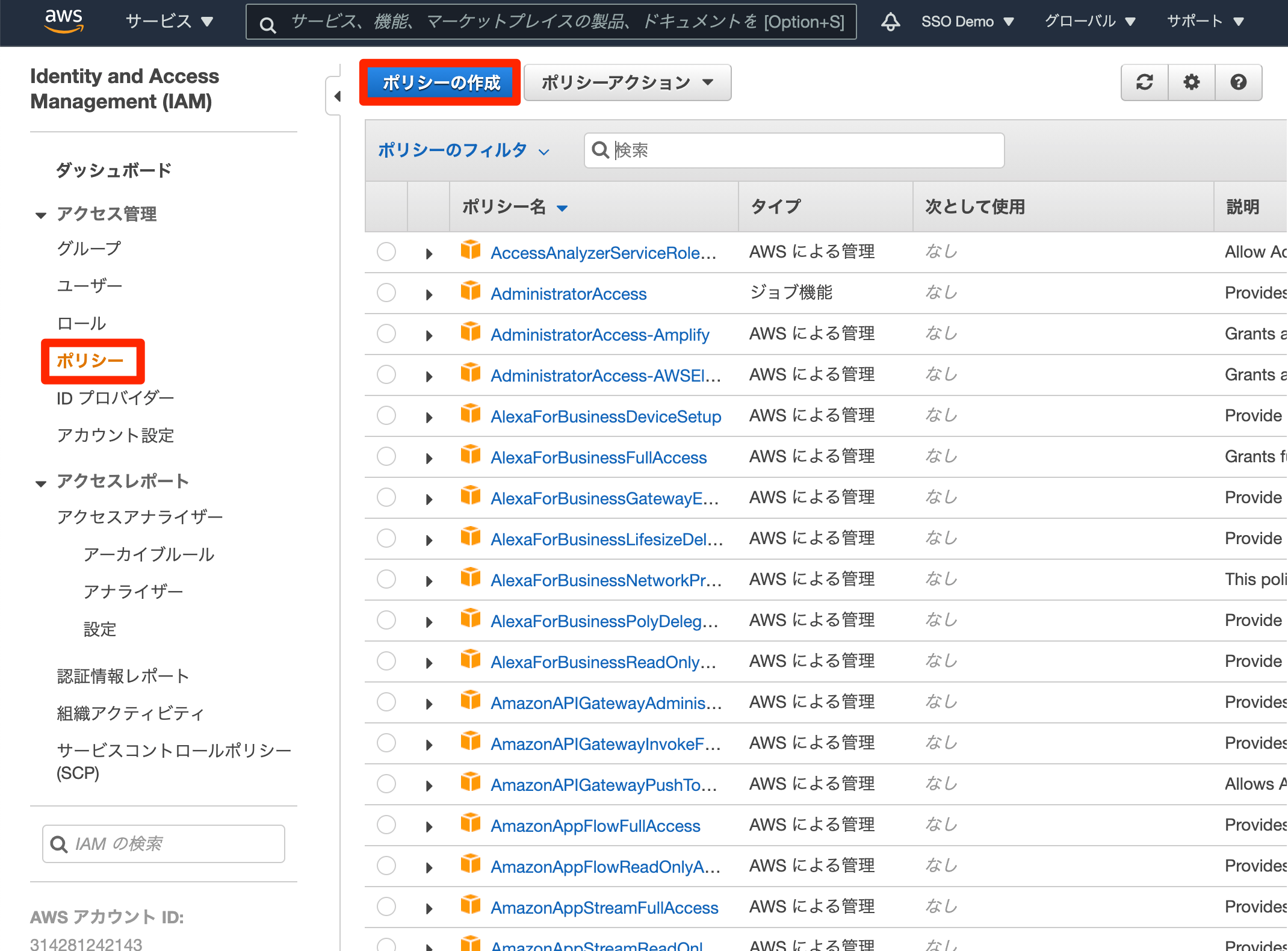Viewport: 1288px width, 951px height.
Task: Click the AWS logo home icon
Action: tap(64, 21)
